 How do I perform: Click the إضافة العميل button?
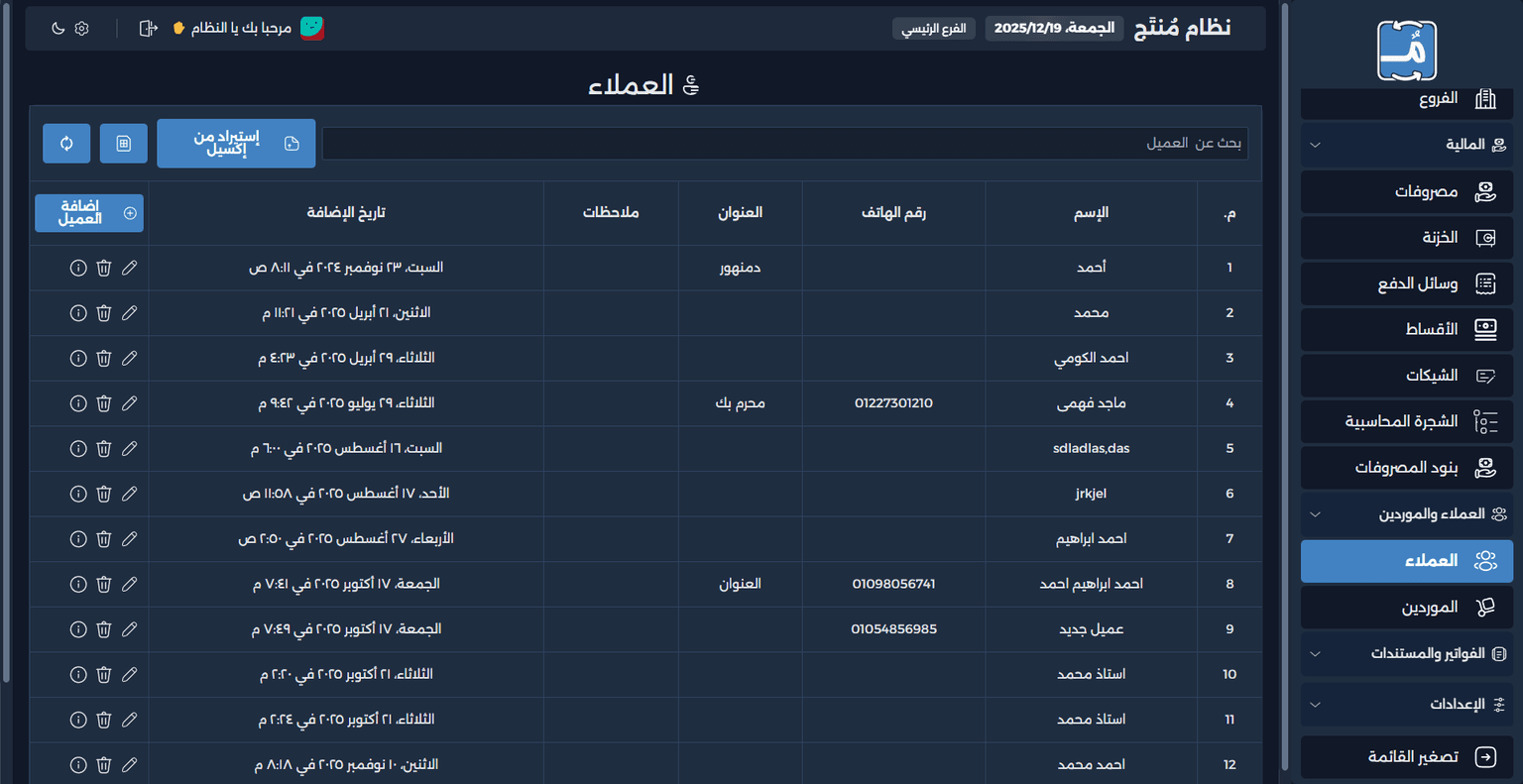tap(89, 213)
